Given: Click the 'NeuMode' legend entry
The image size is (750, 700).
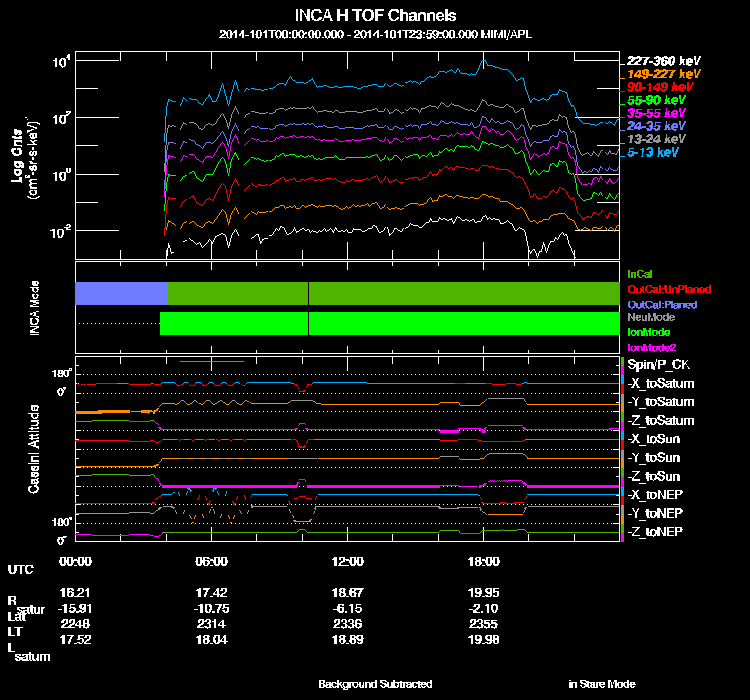Looking at the screenshot, I should point(651,317).
